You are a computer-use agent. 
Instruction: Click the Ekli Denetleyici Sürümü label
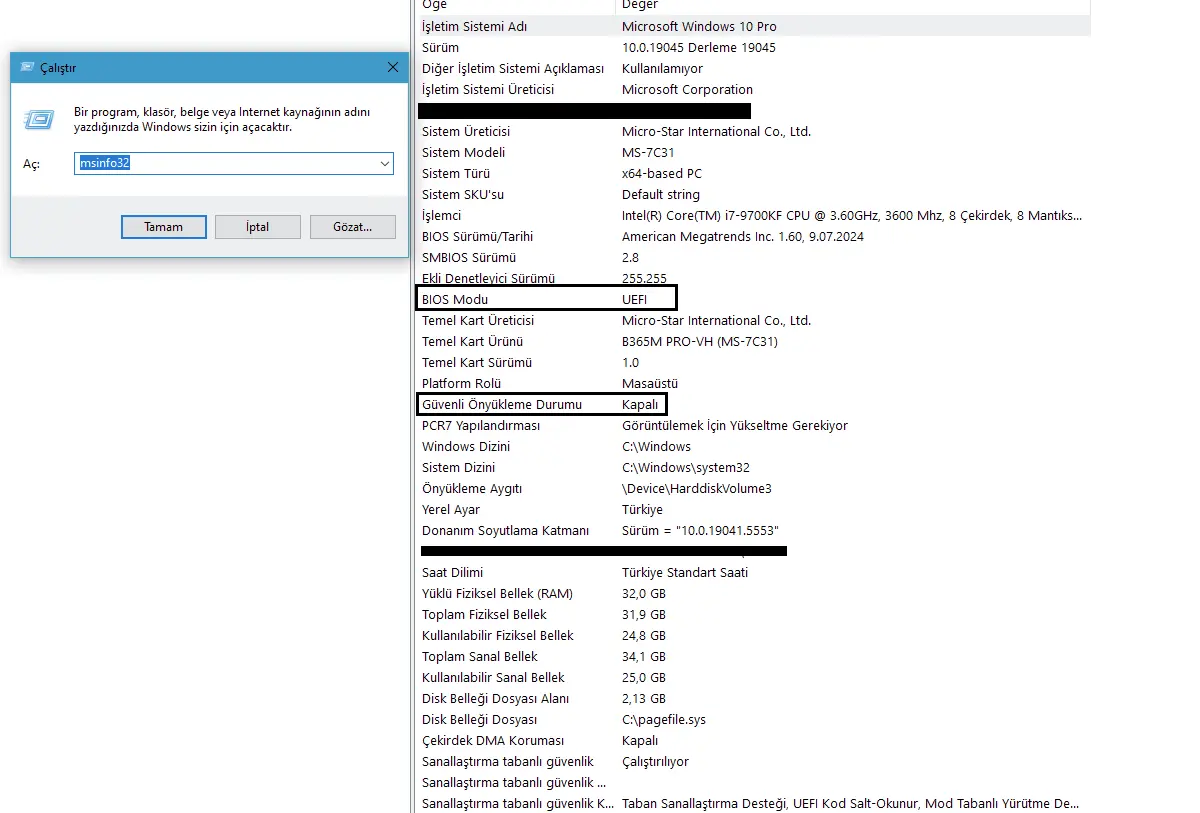(488, 278)
